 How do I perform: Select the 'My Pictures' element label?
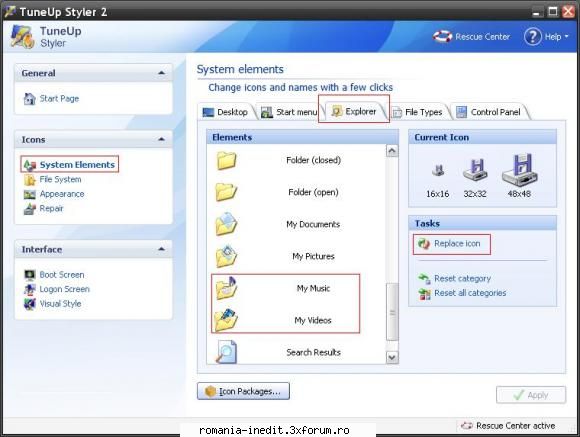[313, 256]
